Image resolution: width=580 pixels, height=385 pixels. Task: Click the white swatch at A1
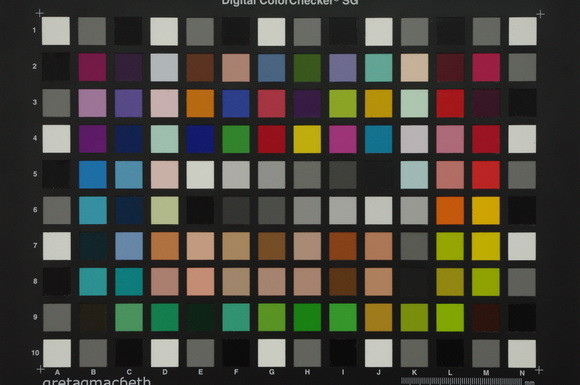coord(56,31)
